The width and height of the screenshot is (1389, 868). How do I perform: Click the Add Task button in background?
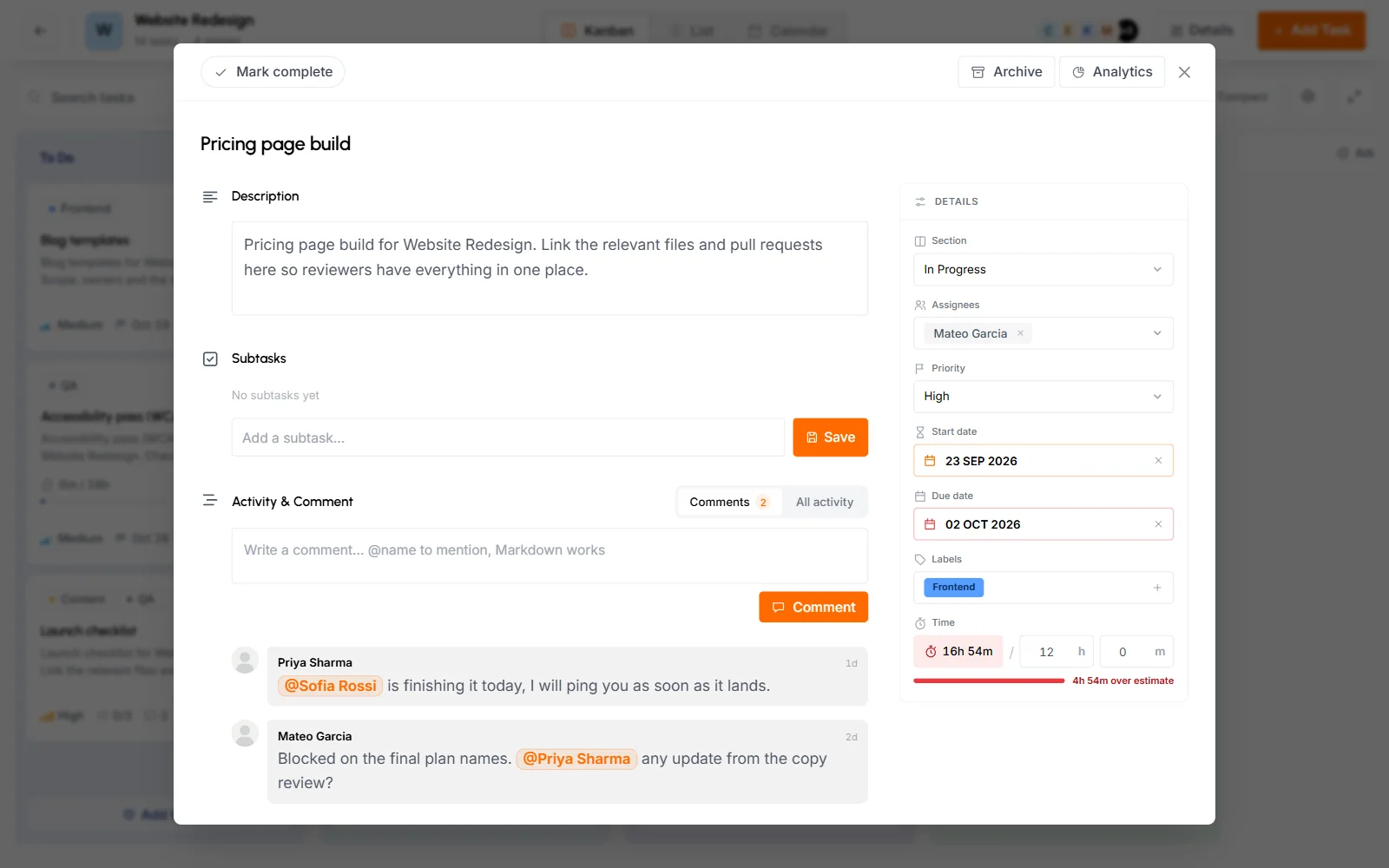tap(1312, 30)
